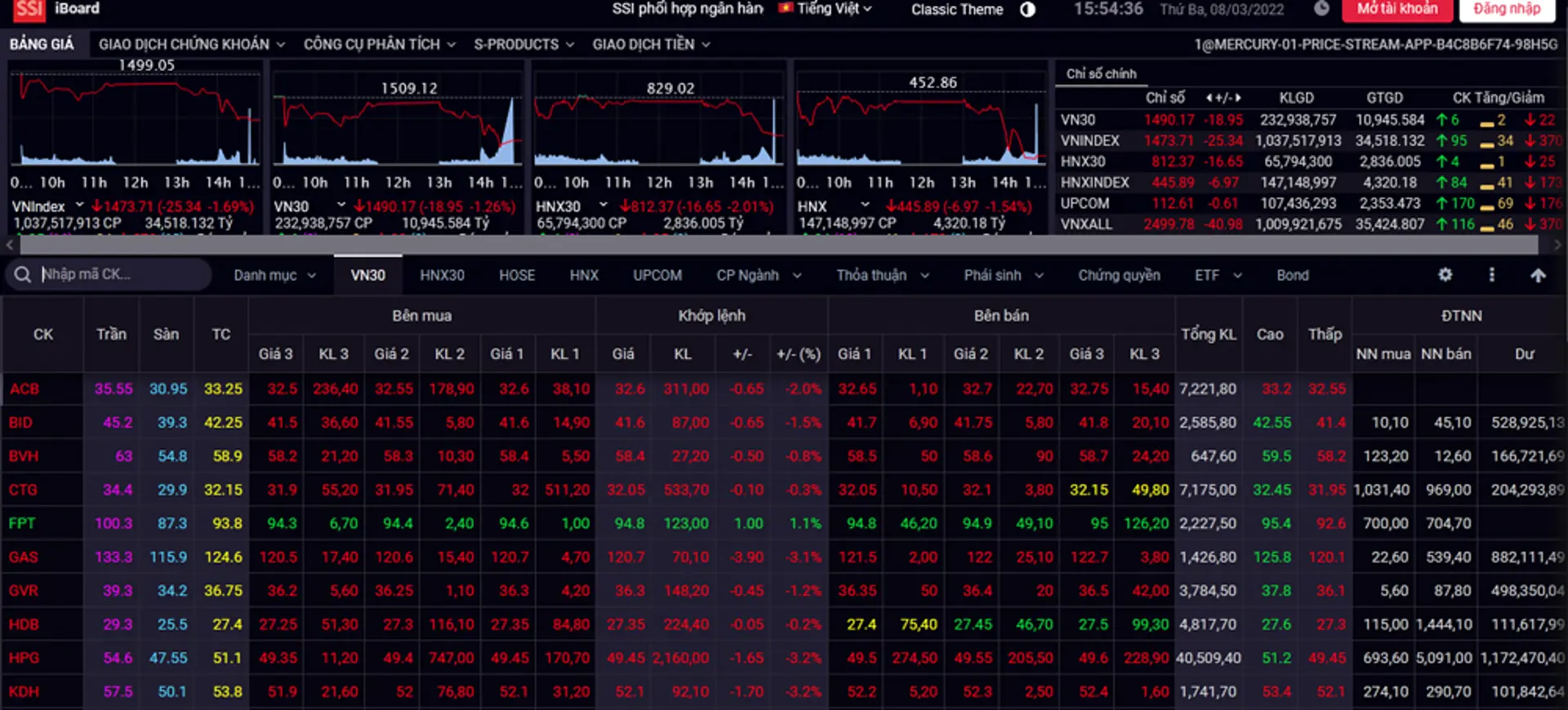Click the HNX30 chart thumbnail
1568x710 pixels.
click(657, 120)
